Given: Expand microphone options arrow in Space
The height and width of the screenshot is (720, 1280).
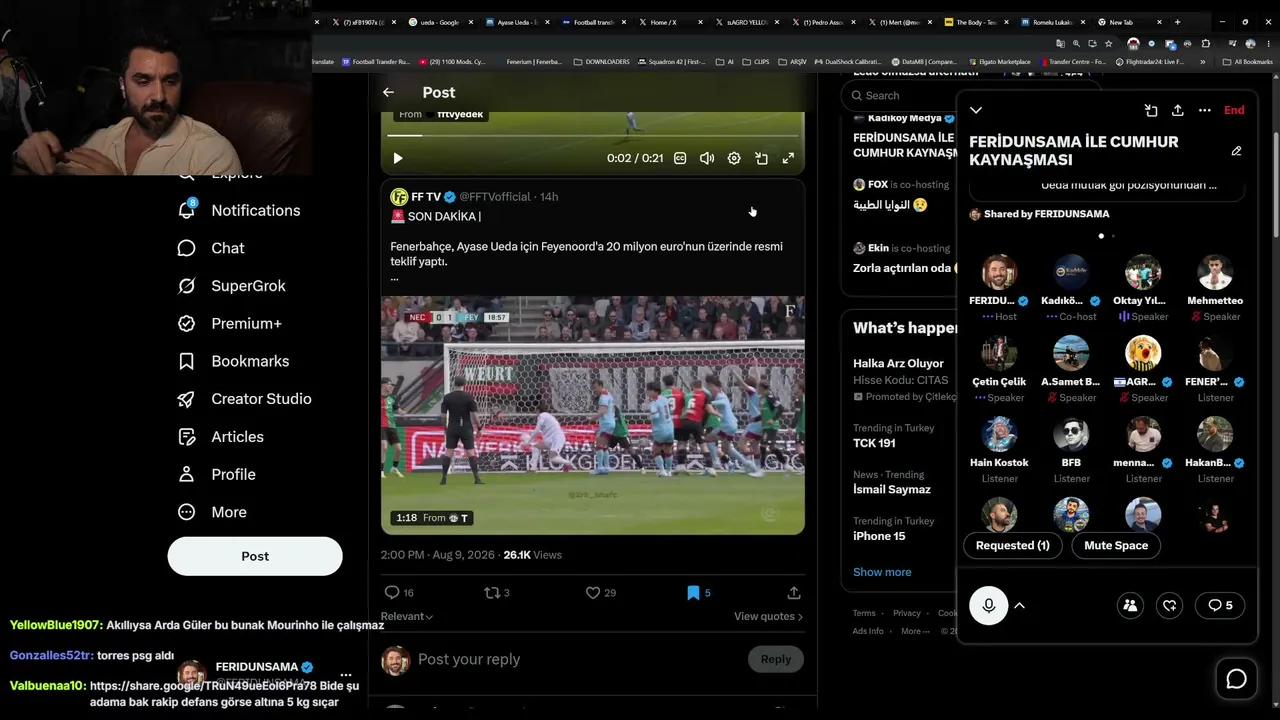Looking at the screenshot, I should click(1019, 605).
